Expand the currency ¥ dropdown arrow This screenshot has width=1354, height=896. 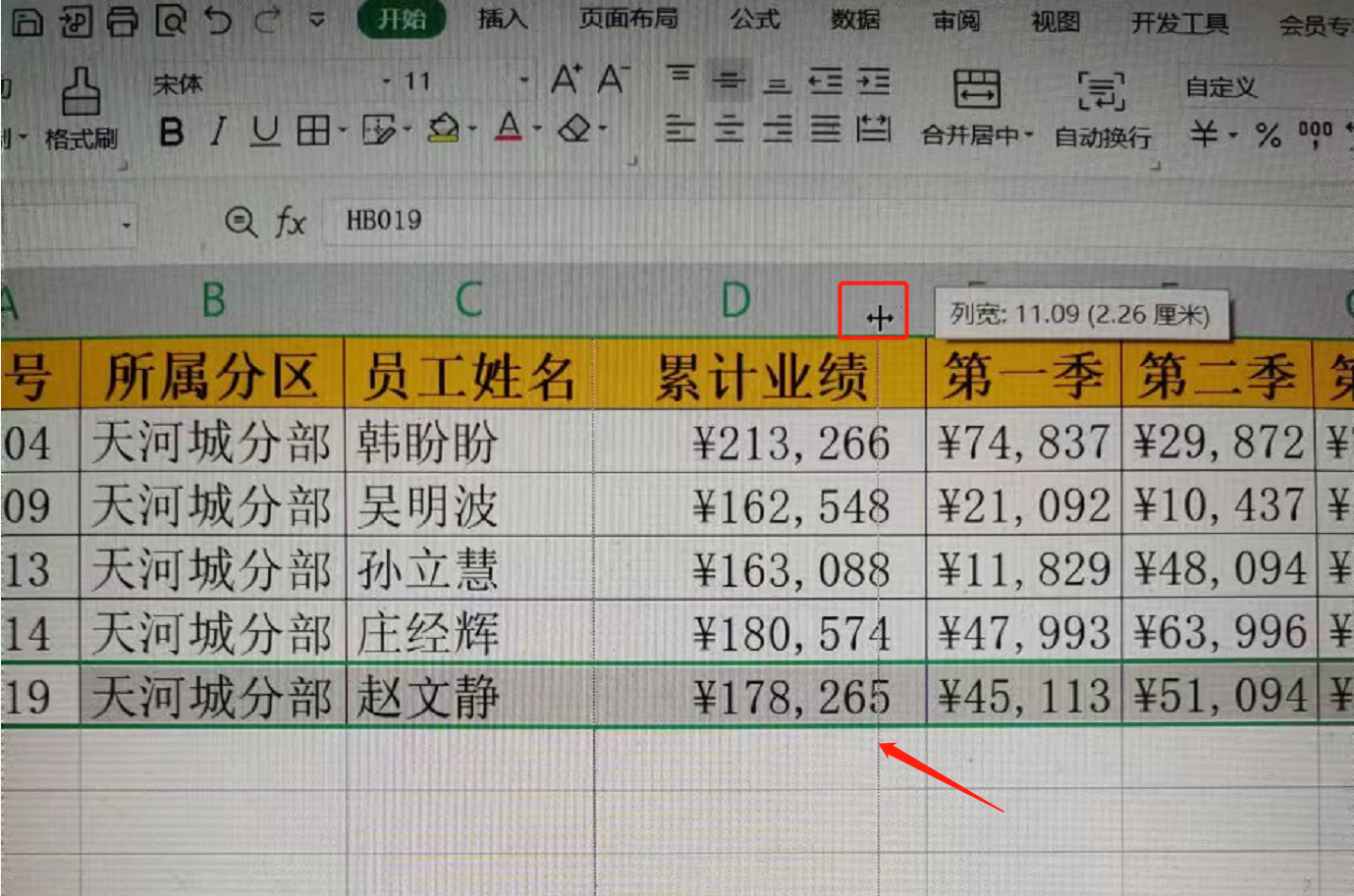1233,134
